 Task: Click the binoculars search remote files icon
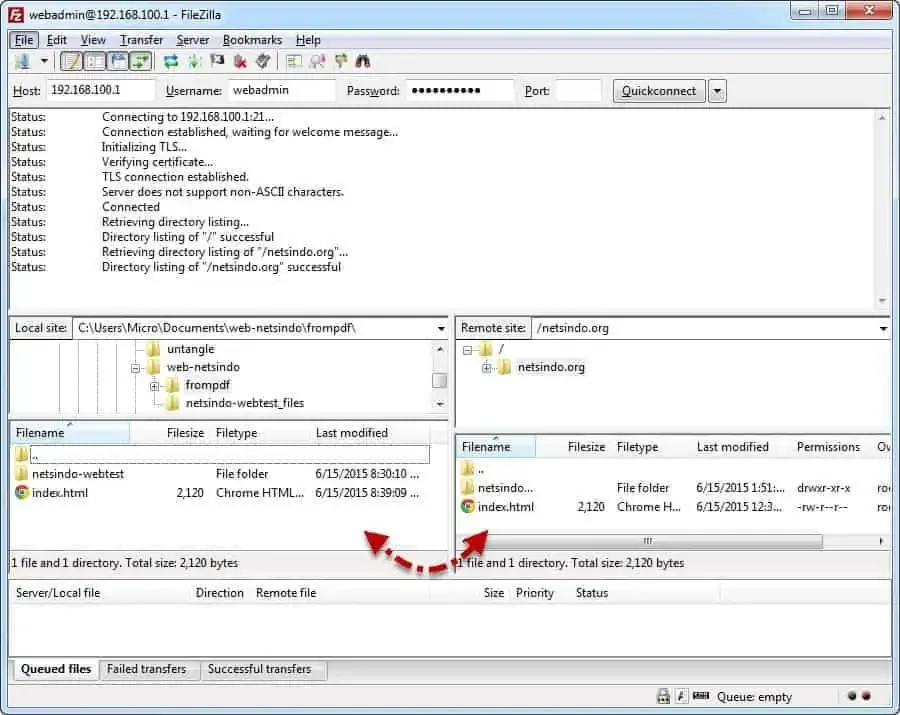[363, 62]
